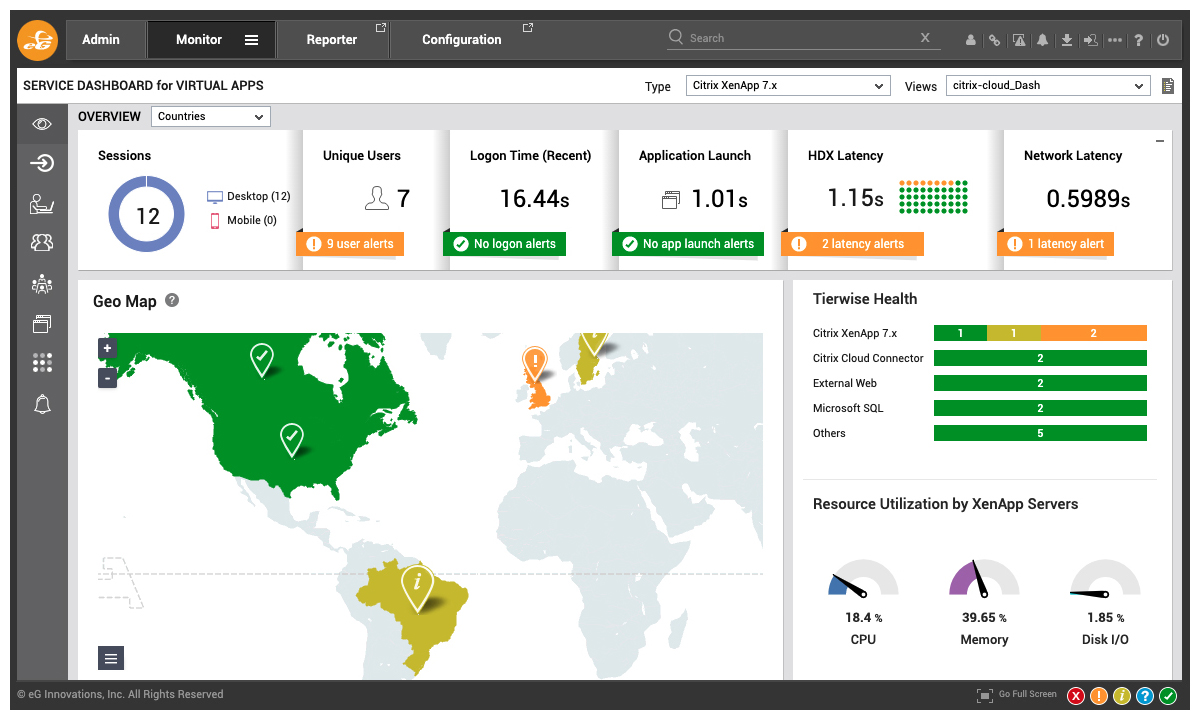Screen dimensions: 1200x720
Task: Open the 1 latency alert badge
Action: pos(1055,244)
